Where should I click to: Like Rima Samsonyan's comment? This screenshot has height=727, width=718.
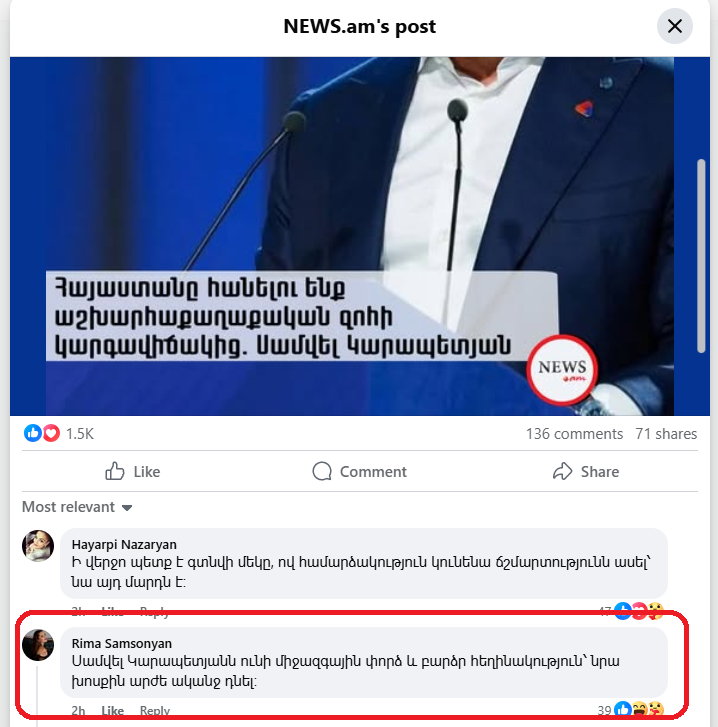(112, 711)
